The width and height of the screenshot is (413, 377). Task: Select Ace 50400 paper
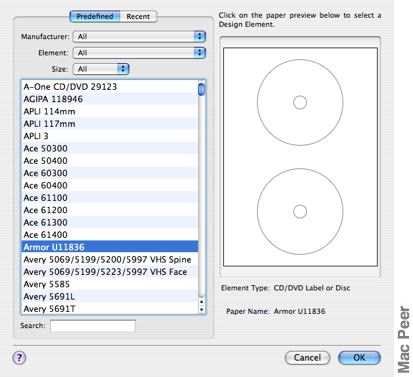click(x=110, y=161)
